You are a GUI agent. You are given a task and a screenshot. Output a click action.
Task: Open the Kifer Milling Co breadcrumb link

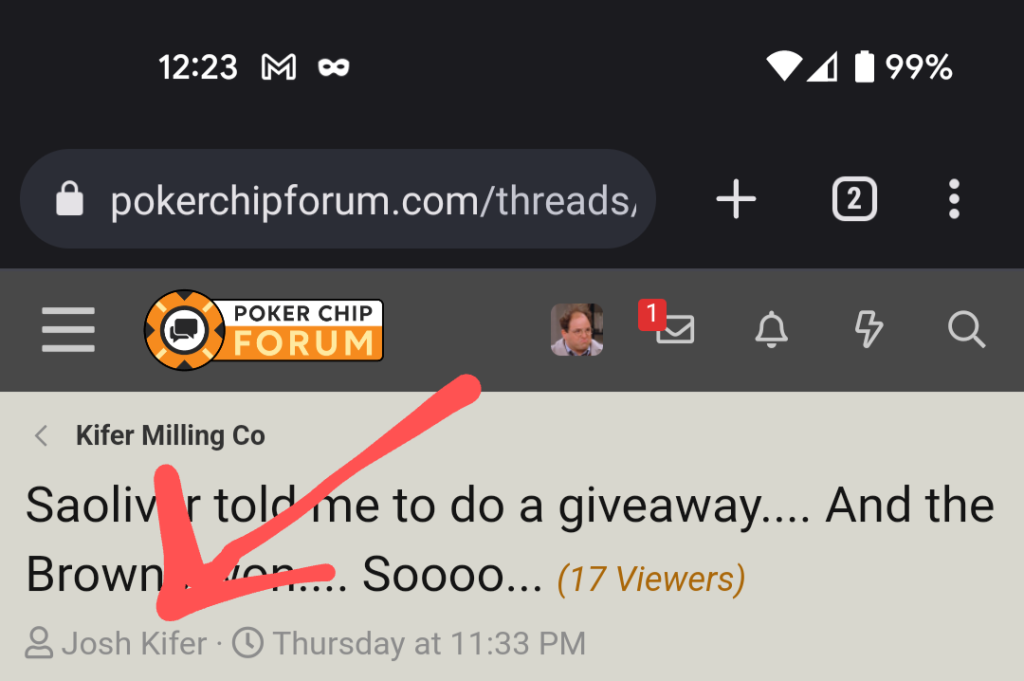tap(170, 436)
